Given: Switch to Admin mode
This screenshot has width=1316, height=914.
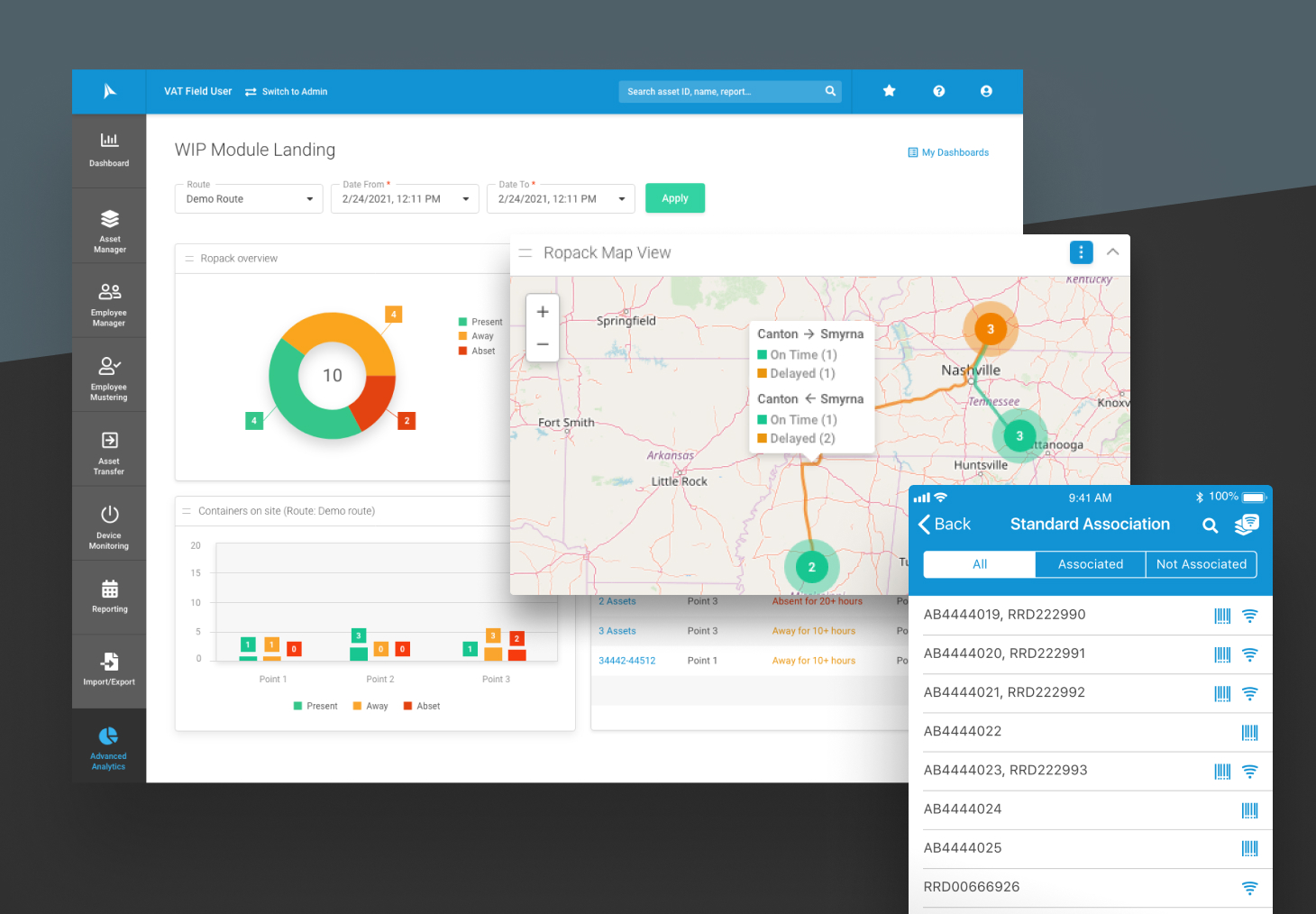Looking at the screenshot, I should point(287,92).
